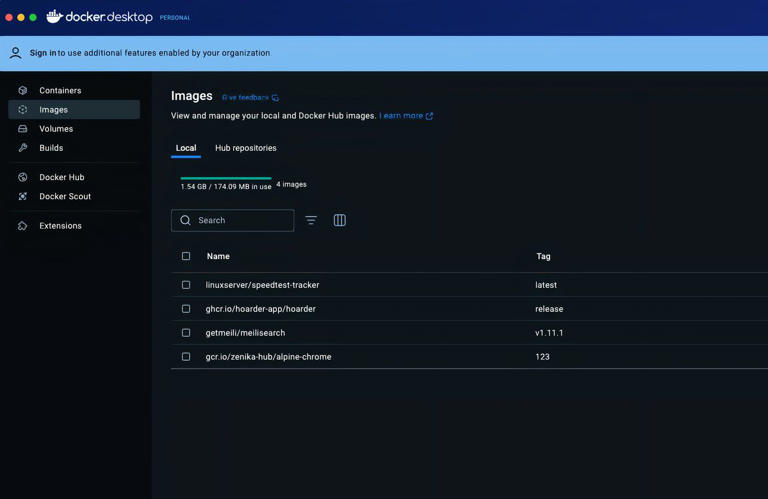Screen dimensions: 768x499
Task: Open Extensions via the puzzle icon
Action: pos(23,226)
